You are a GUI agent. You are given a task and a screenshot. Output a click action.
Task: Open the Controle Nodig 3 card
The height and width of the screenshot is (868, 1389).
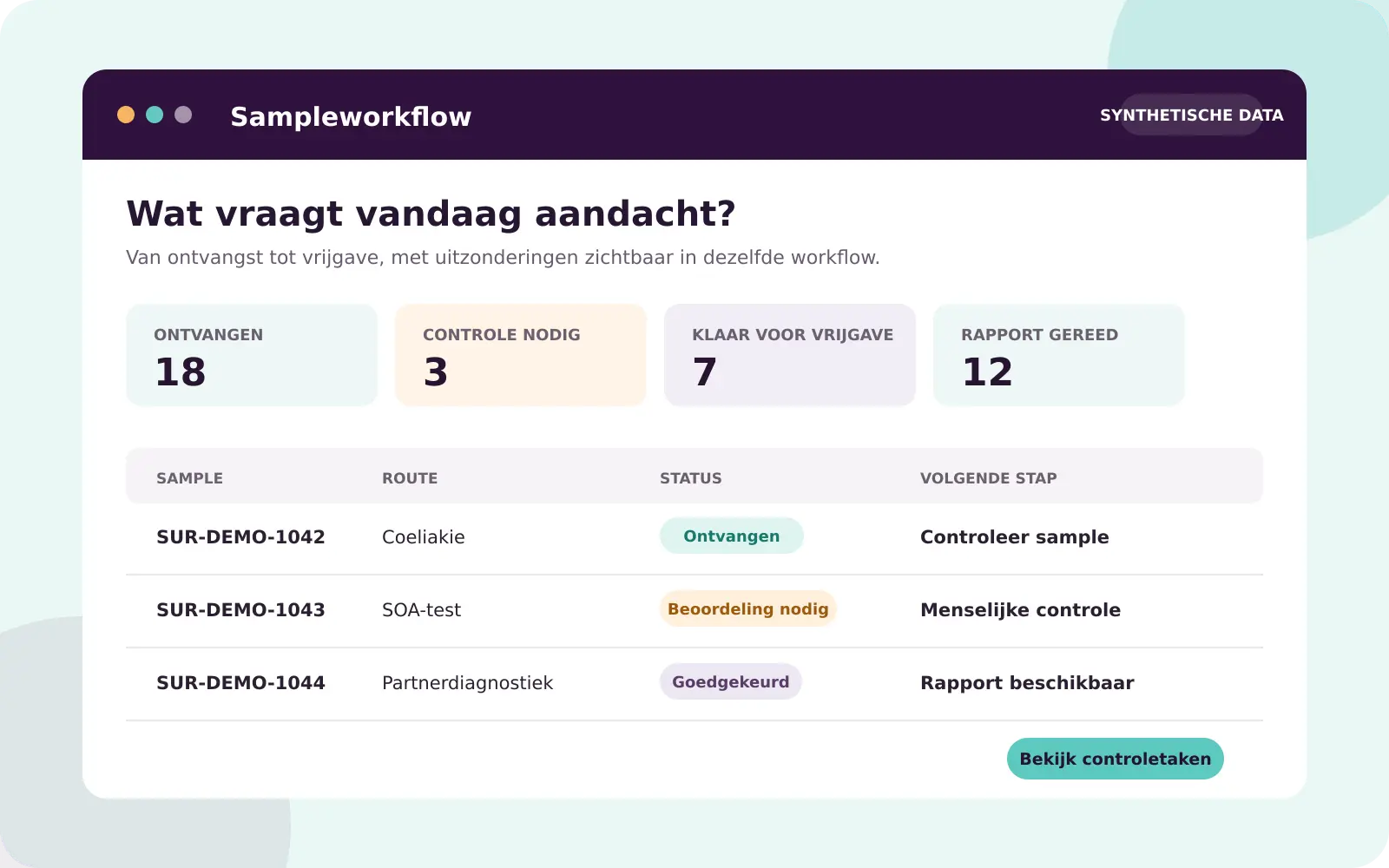(x=521, y=355)
